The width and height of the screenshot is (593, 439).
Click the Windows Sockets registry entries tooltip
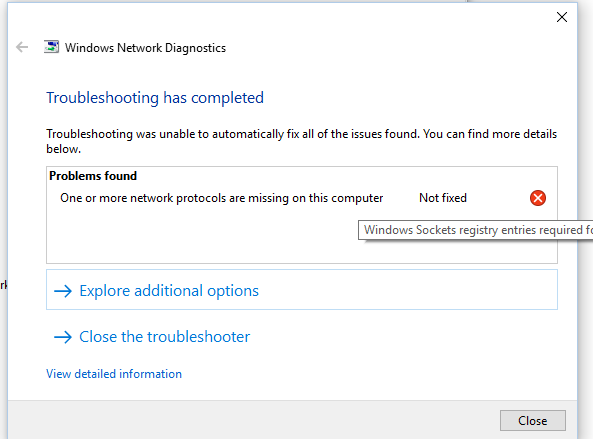coord(475,230)
